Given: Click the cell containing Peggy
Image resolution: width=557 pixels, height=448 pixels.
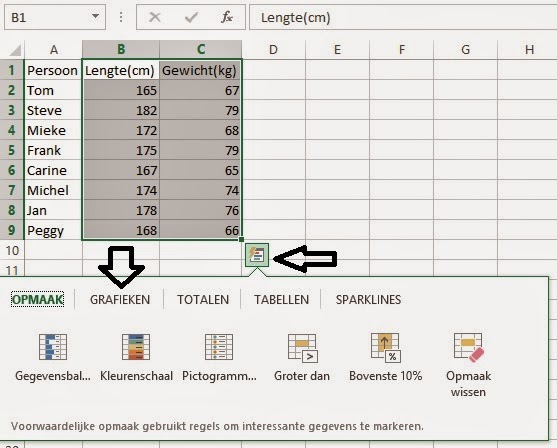Looking at the screenshot, I should (53, 230).
